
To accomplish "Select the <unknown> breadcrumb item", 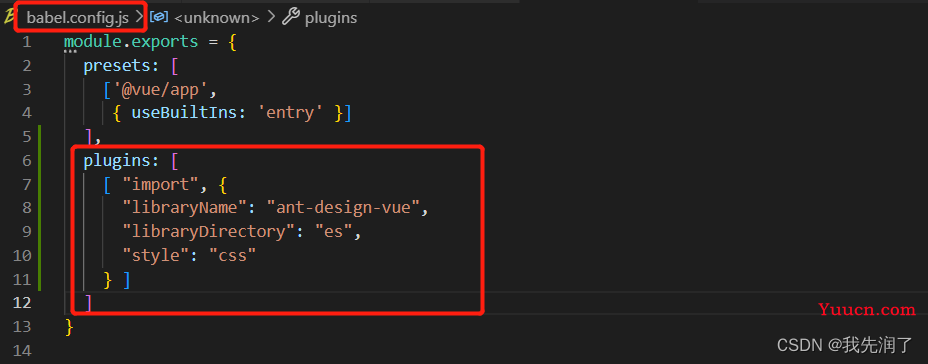I will [x=217, y=18].
